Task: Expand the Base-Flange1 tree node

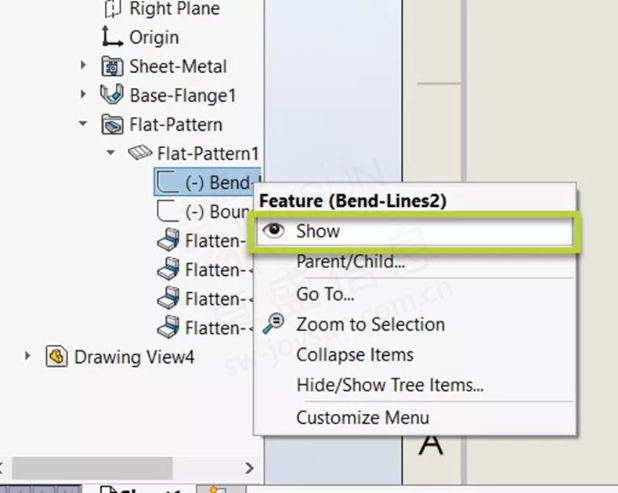Action: [x=84, y=96]
